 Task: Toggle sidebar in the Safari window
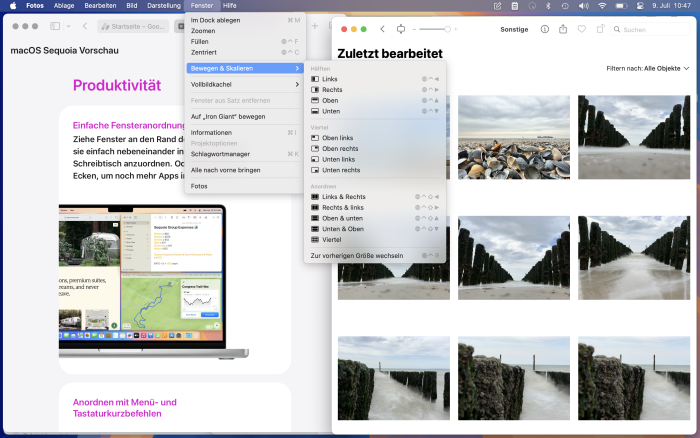[x=55, y=26]
